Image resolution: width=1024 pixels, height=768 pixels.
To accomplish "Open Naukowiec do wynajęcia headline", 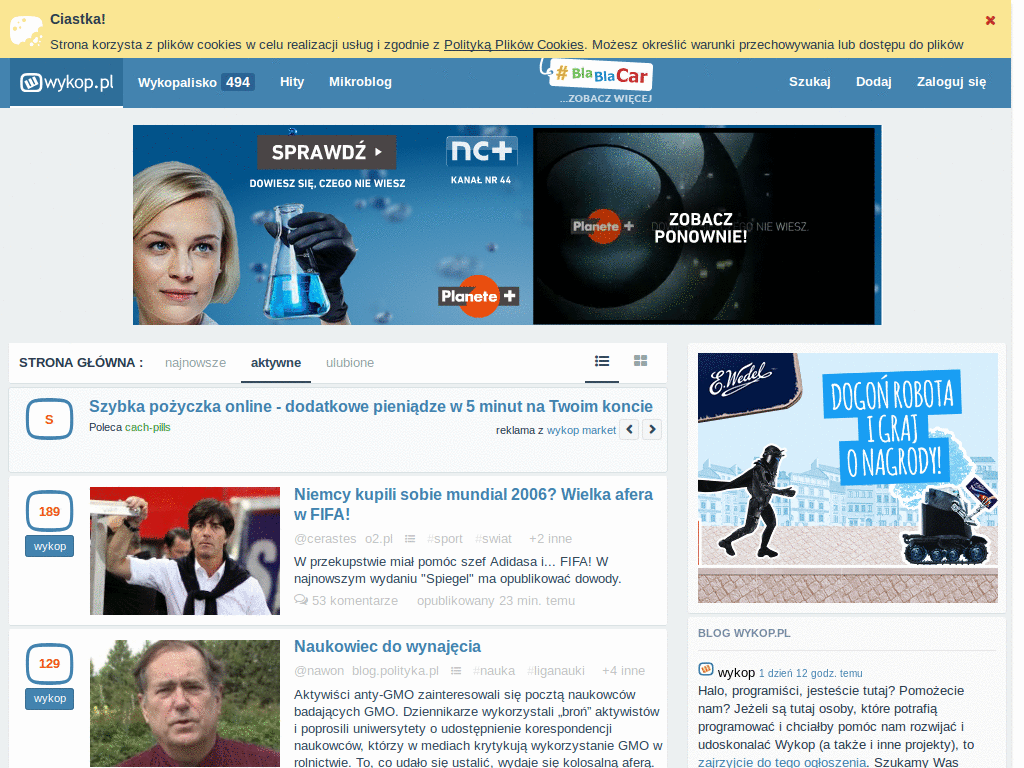I will click(387, 647).
